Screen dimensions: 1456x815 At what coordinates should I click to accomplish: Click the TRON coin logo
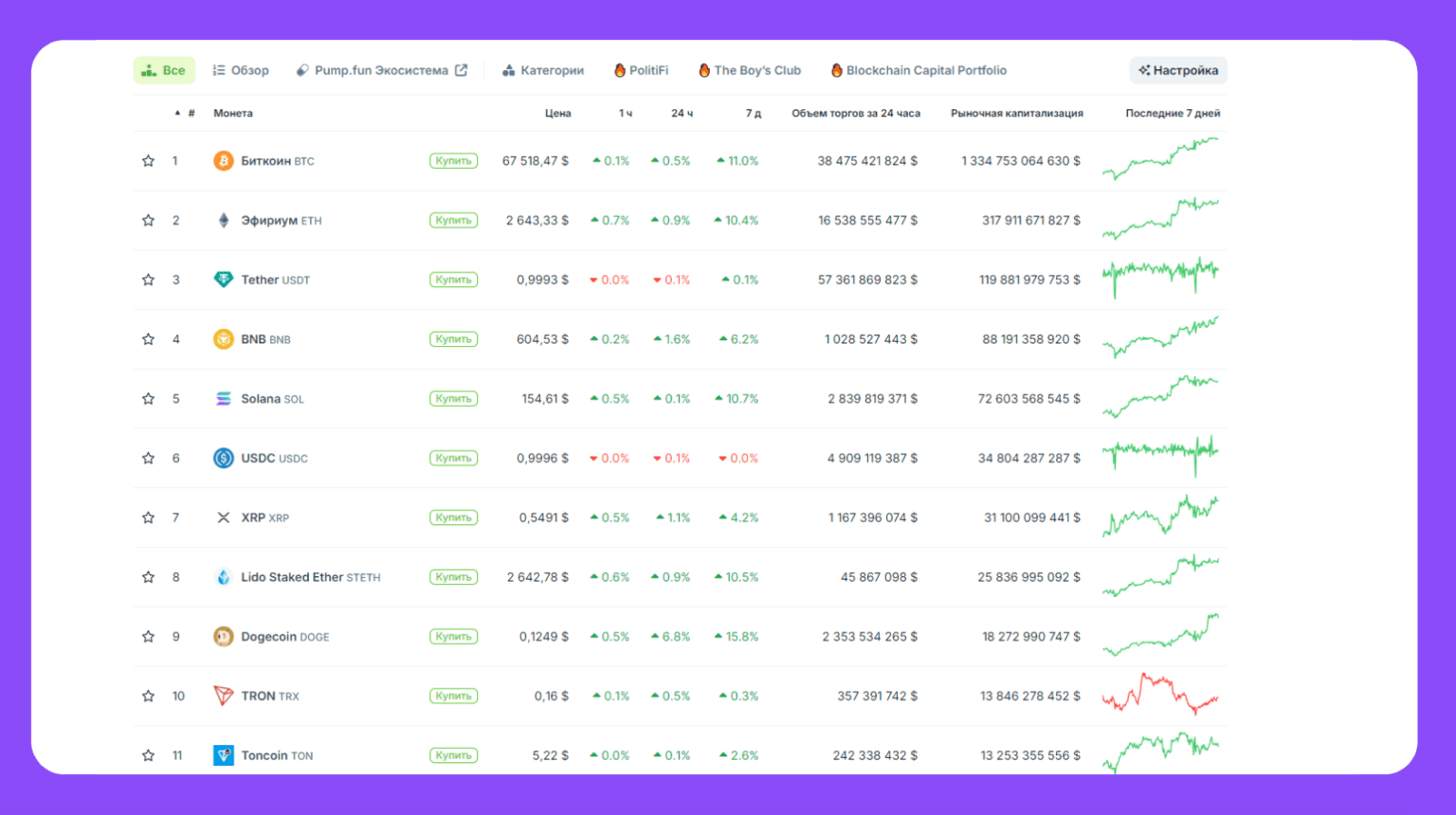(224, 695)
